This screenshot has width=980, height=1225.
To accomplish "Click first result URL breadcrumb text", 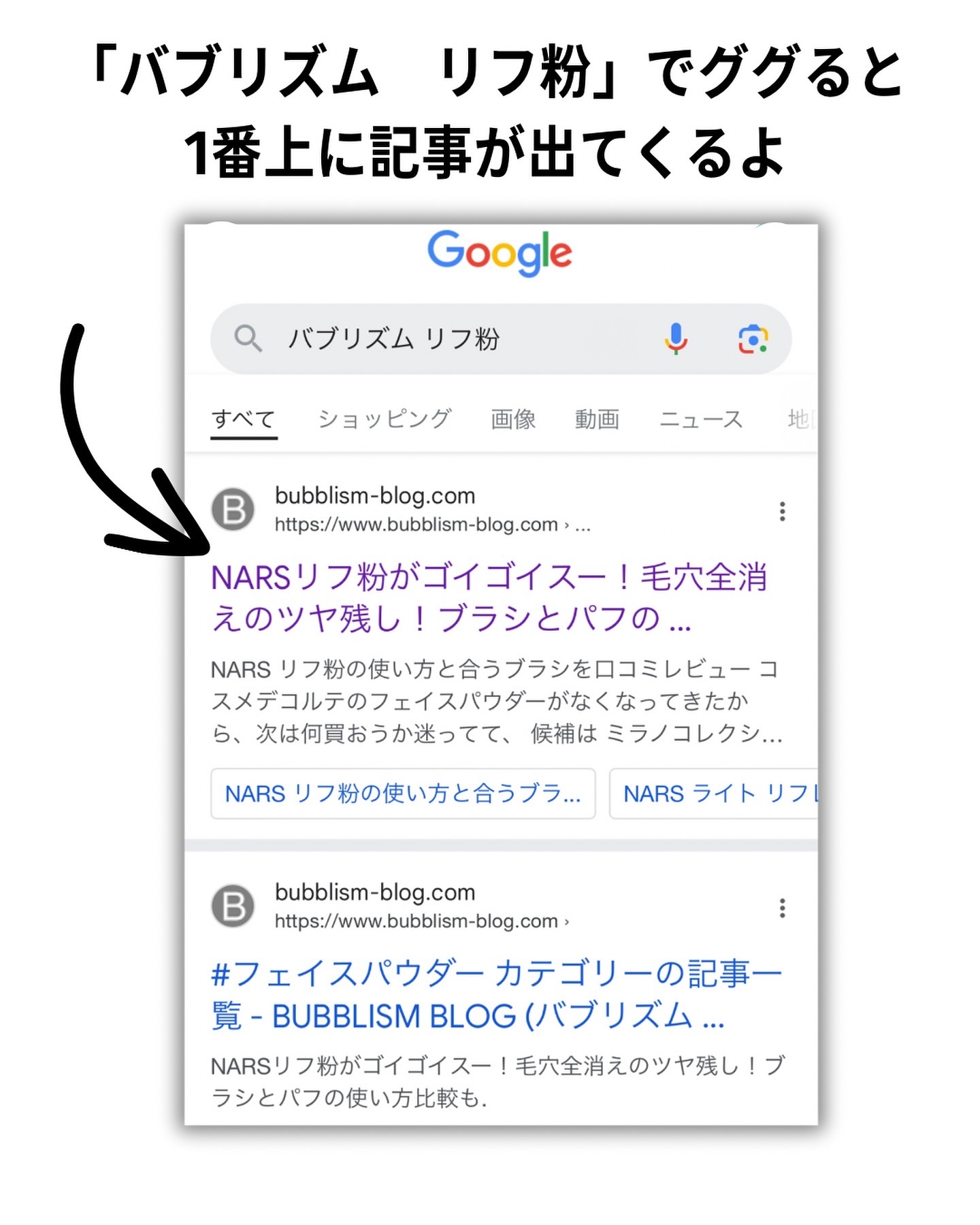I will point(433,525).
